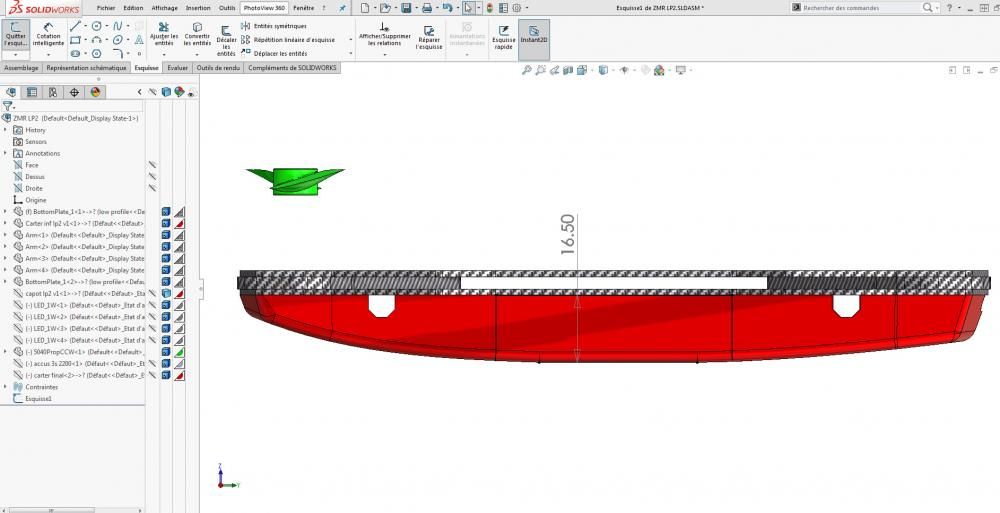
Task: Open the FeatureManager design tree tab
Action: point(11,92)
